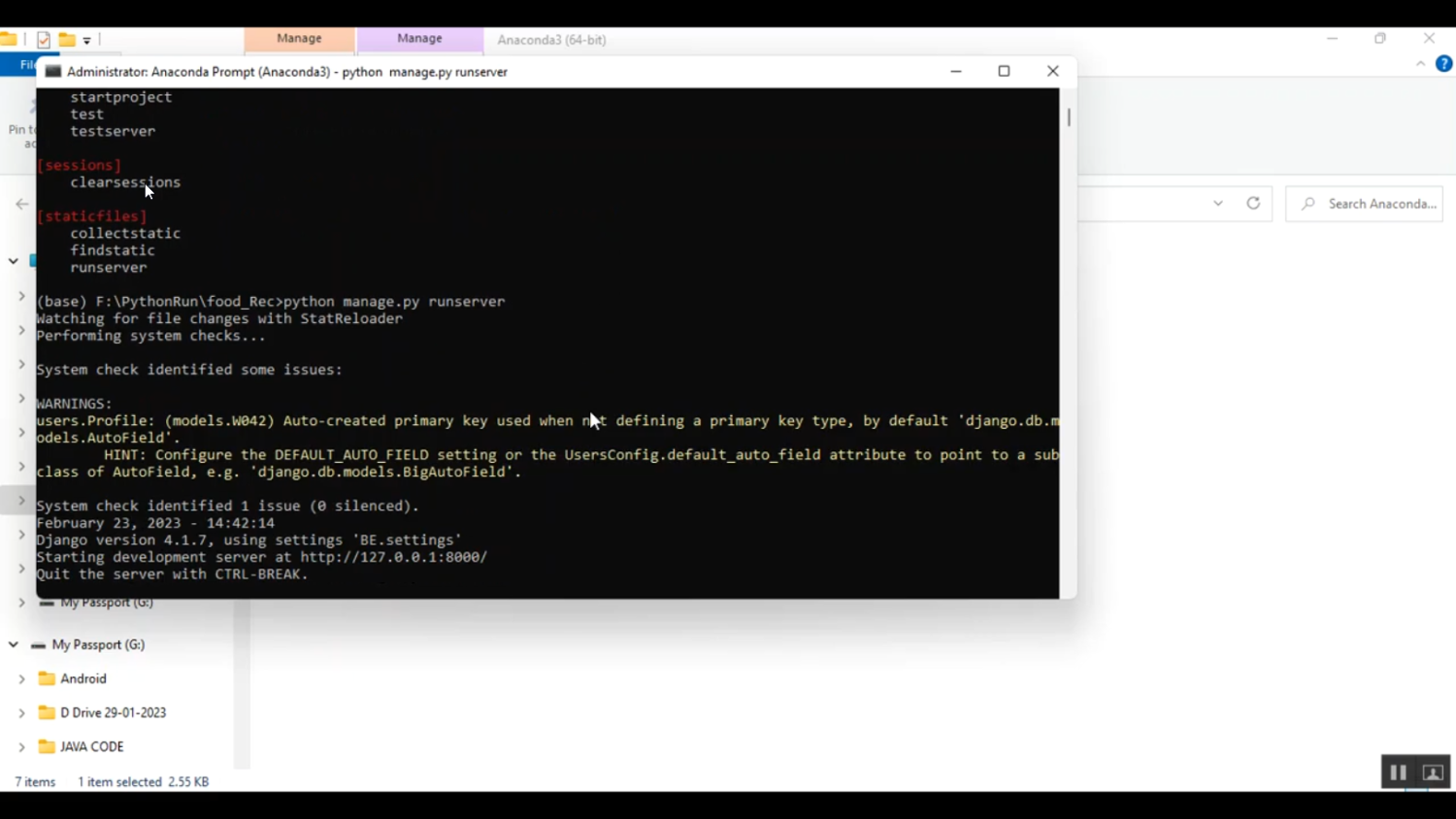Click the "Django version 4.1.7" line
The width and height of the screenshot is (1456, 819).
[249, 541]
